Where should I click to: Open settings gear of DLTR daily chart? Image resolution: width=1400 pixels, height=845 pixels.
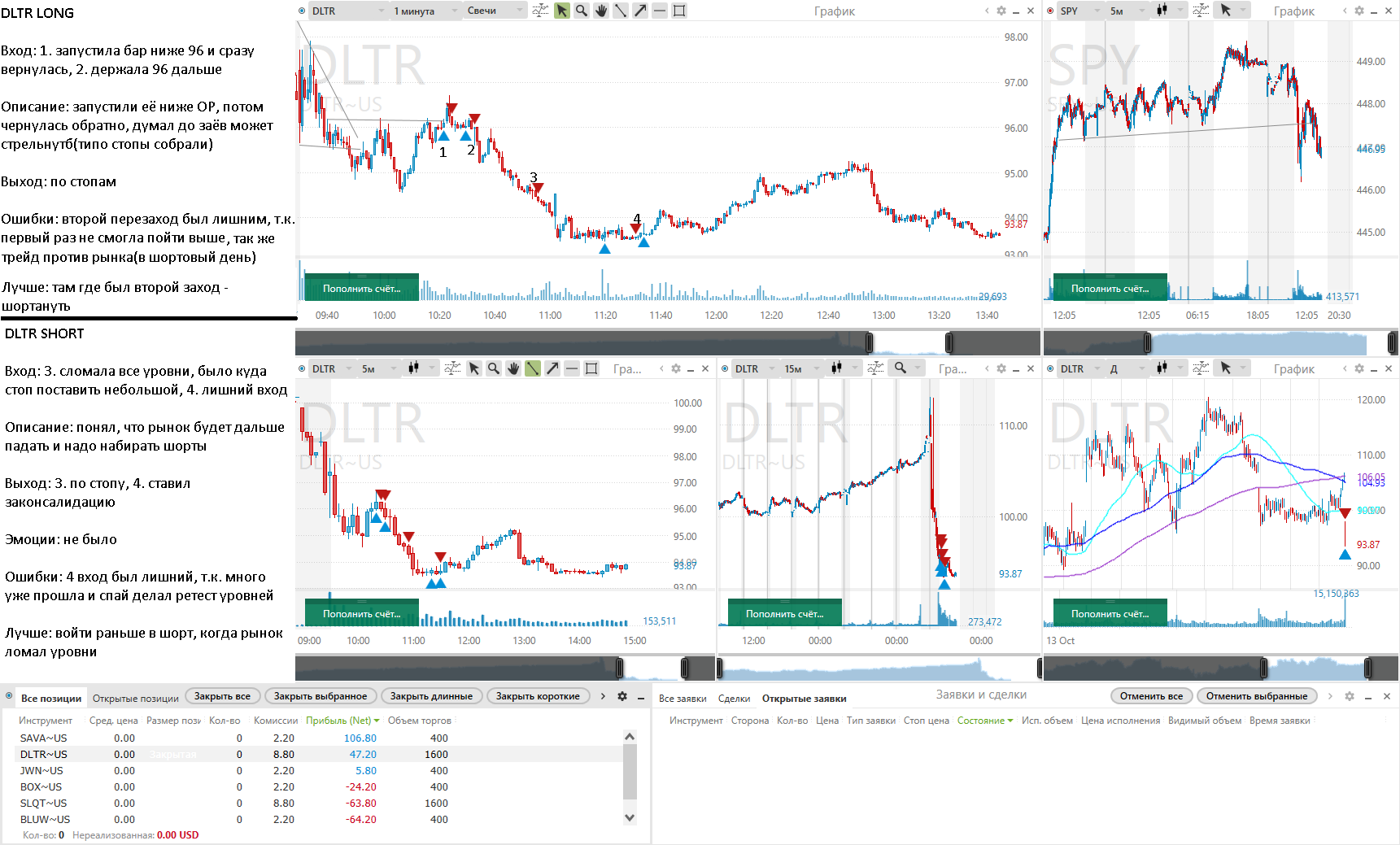tap(1359, 368)
